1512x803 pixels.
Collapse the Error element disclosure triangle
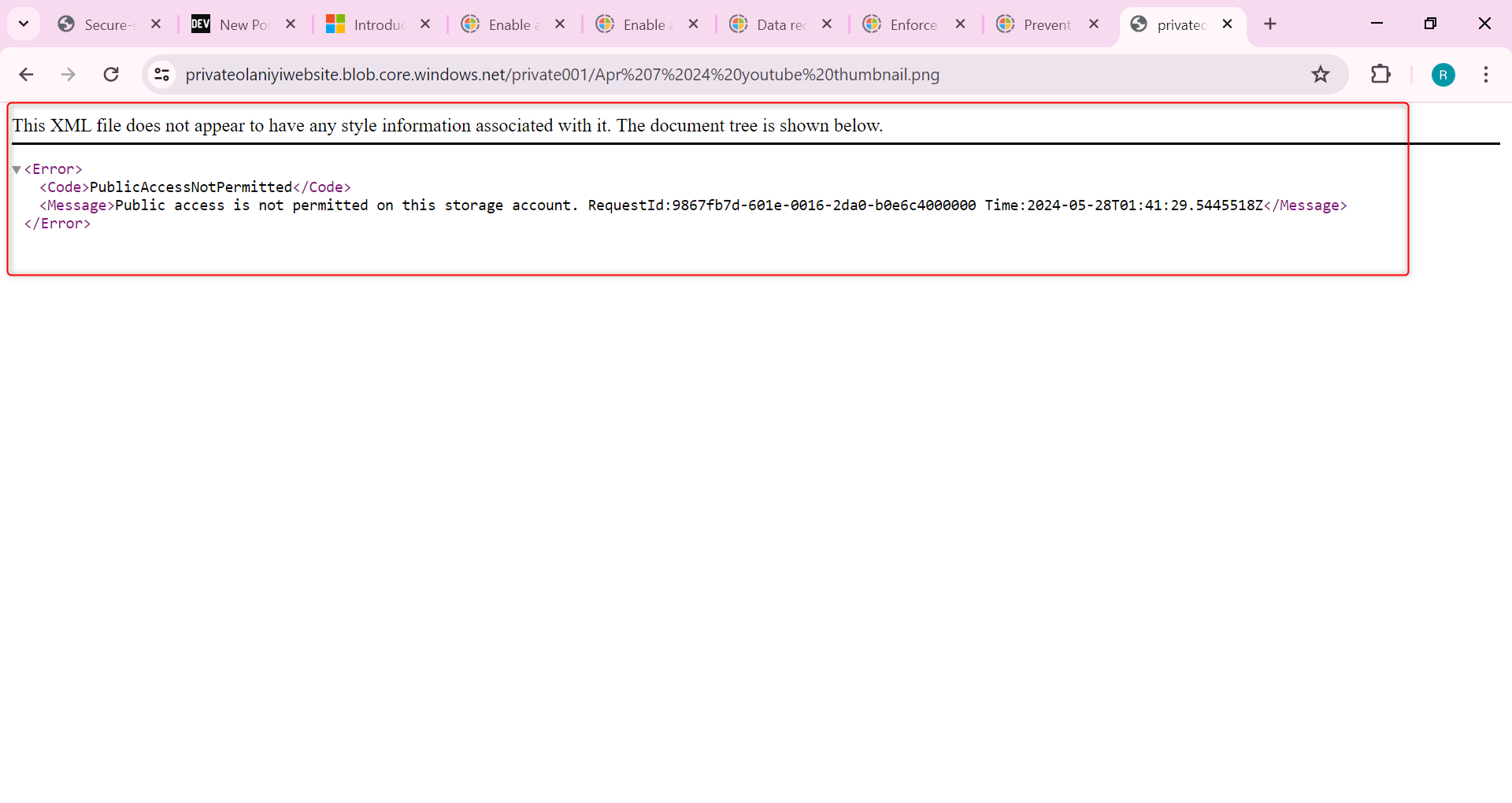coord(17,168)
